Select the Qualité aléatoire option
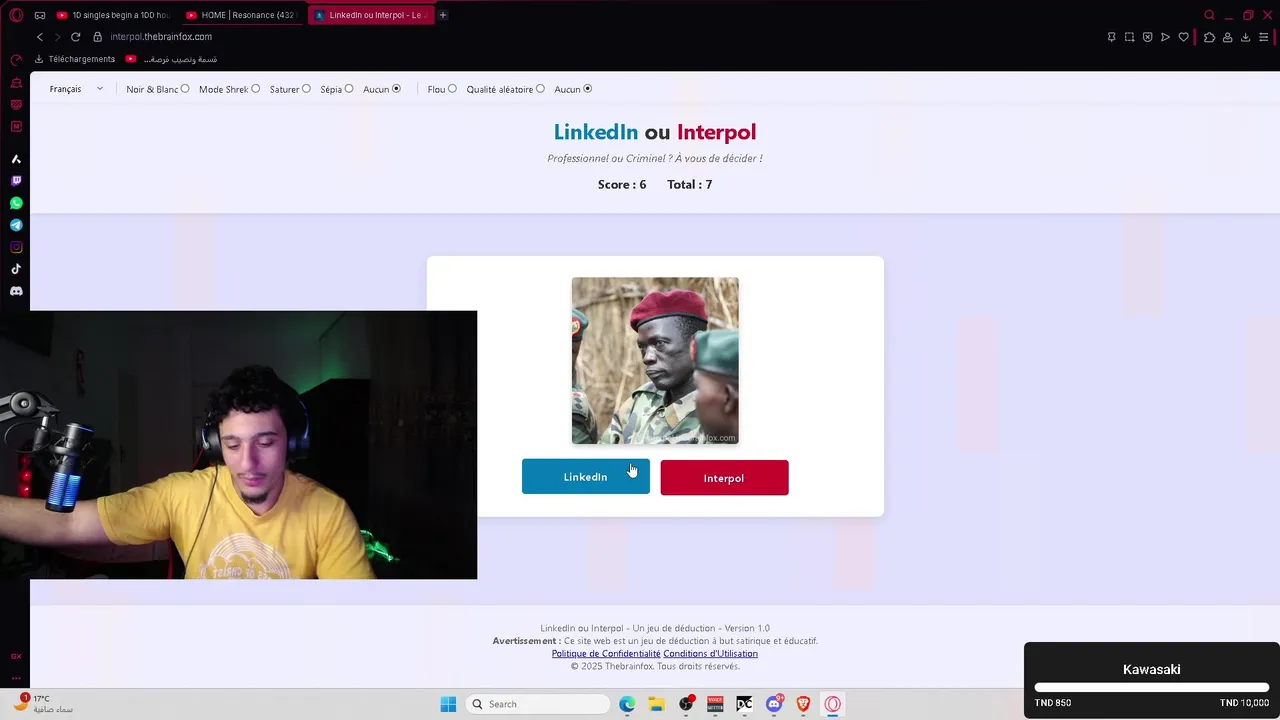This screenshot has width=1280, height=720. coord(541,89)
